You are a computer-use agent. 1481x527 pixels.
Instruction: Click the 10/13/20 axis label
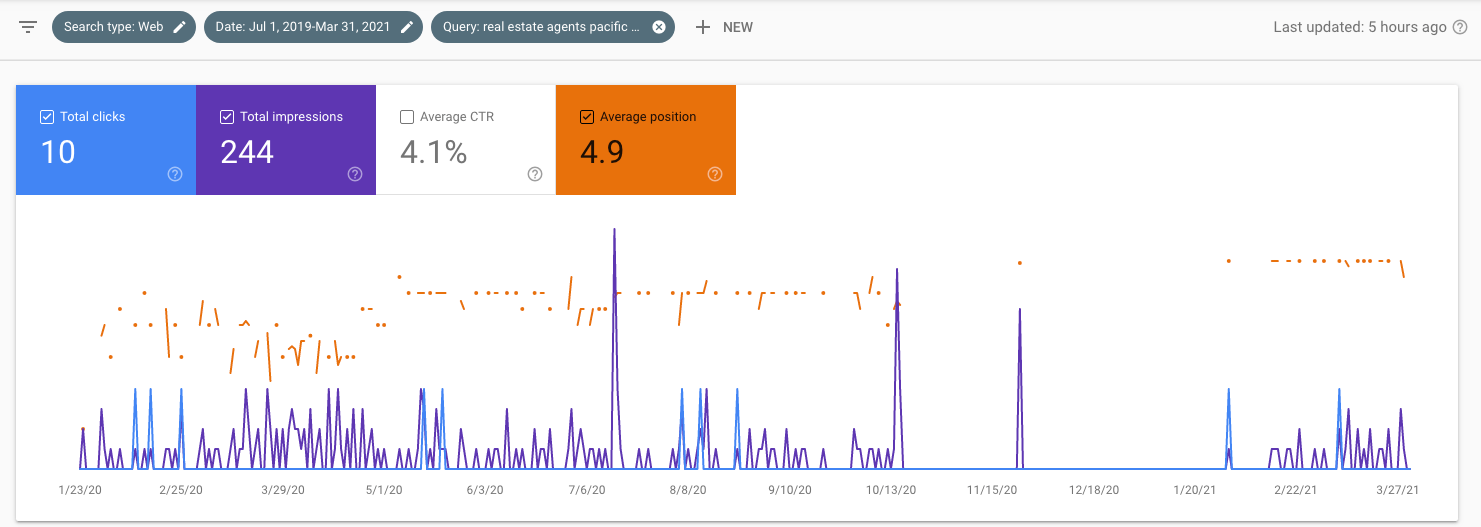click(x=891, y=490)
